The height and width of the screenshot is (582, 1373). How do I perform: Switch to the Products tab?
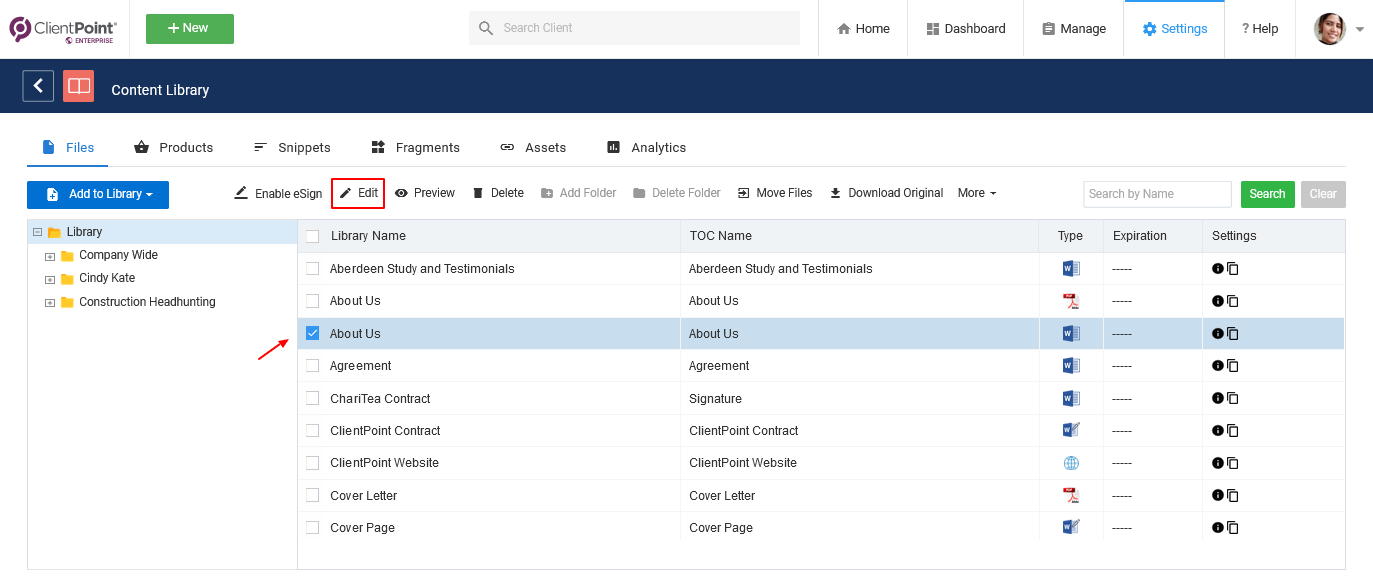pos(173,147)
